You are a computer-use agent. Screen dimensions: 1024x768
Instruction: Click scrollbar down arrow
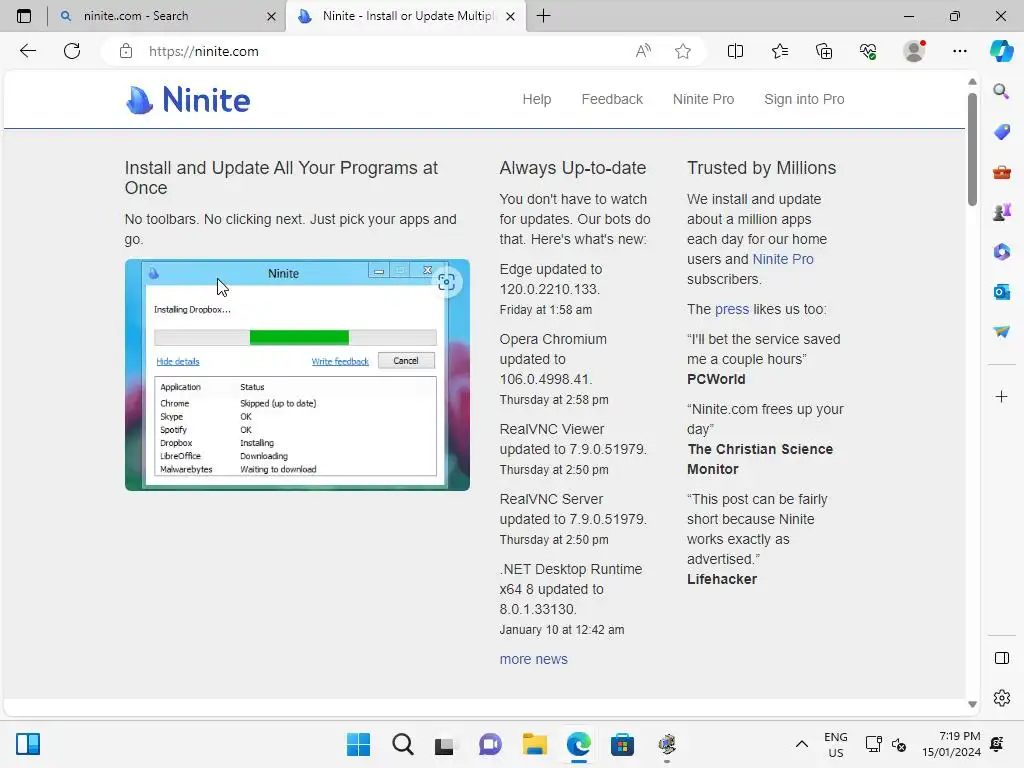click(x=972, y=704)
